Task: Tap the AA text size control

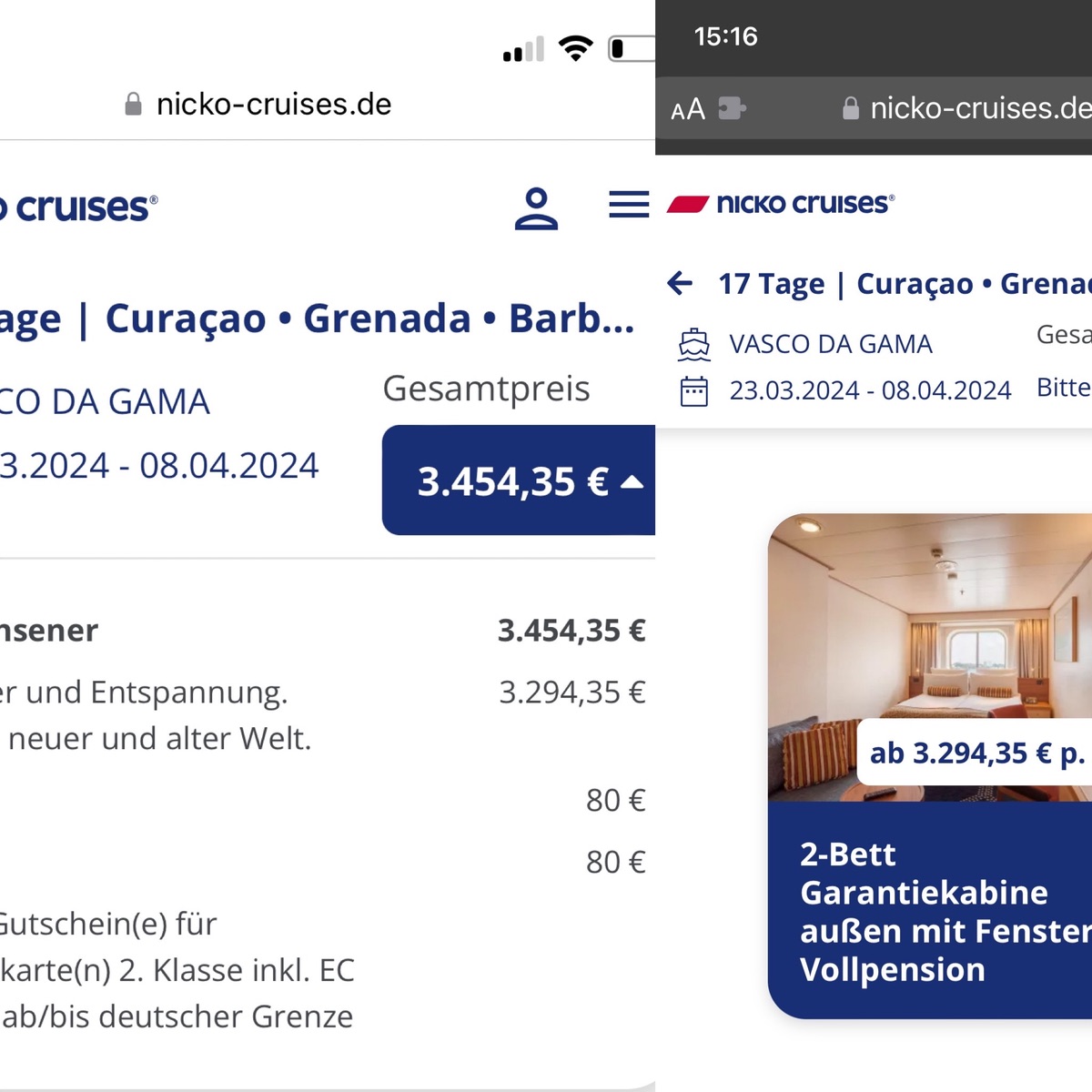Action: tap(688, 109)
